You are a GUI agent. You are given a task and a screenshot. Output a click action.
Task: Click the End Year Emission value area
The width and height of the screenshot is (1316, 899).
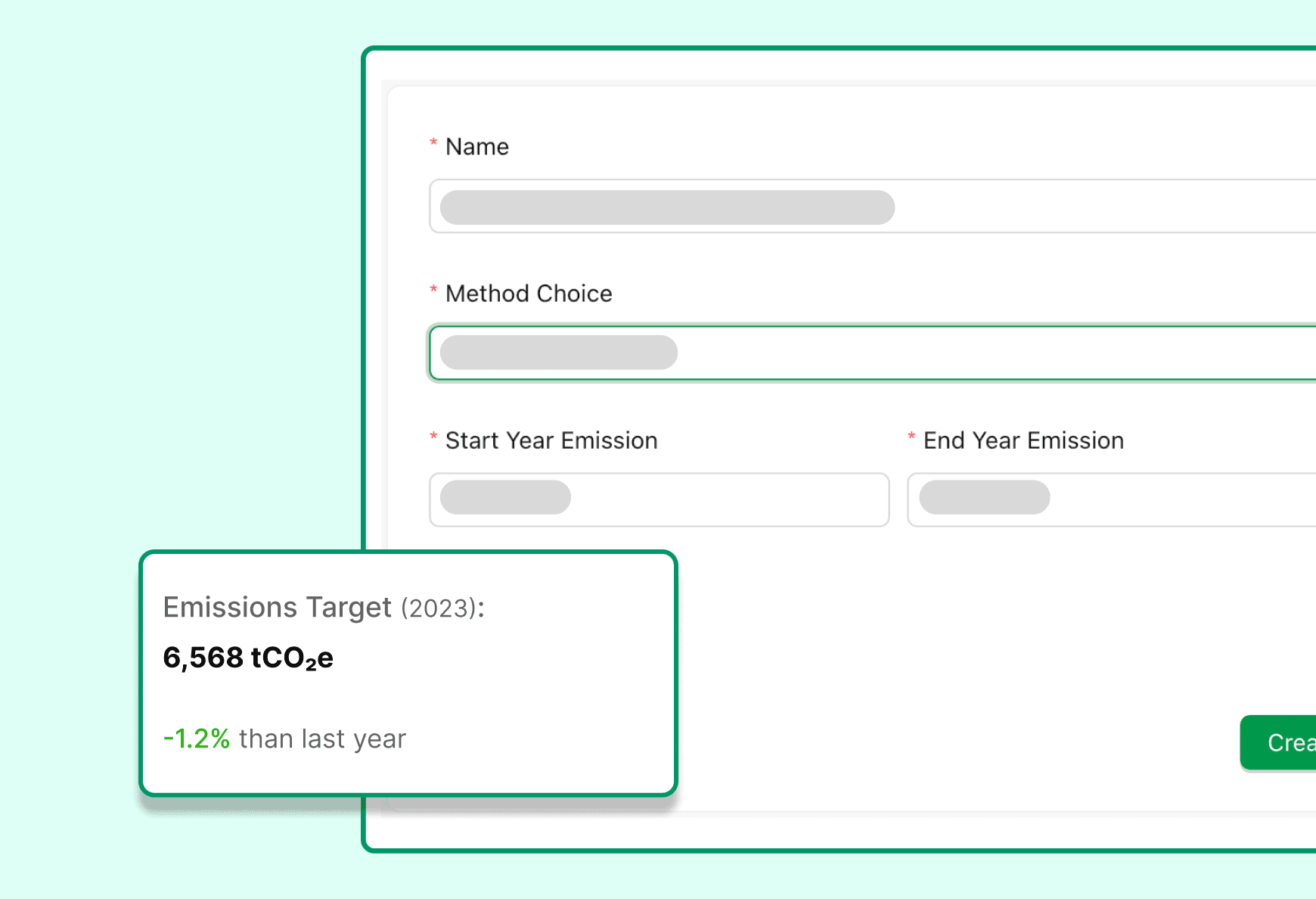tap(983, 498)
